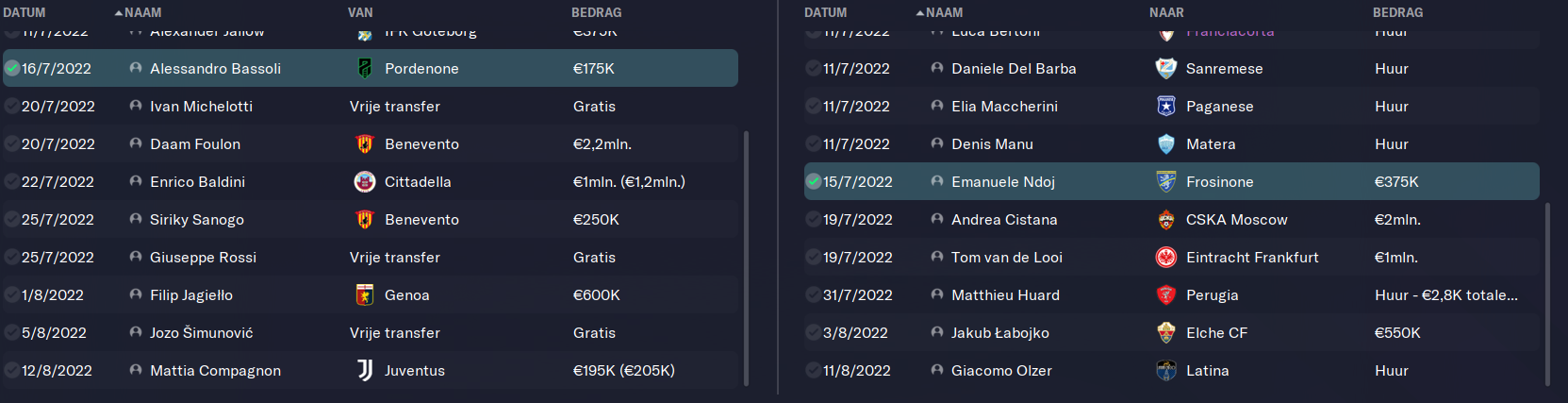Sort outgoing transfers by NAAM column arrow
This screenshot has height=403, width=1568.
click(x=920, y=12)
